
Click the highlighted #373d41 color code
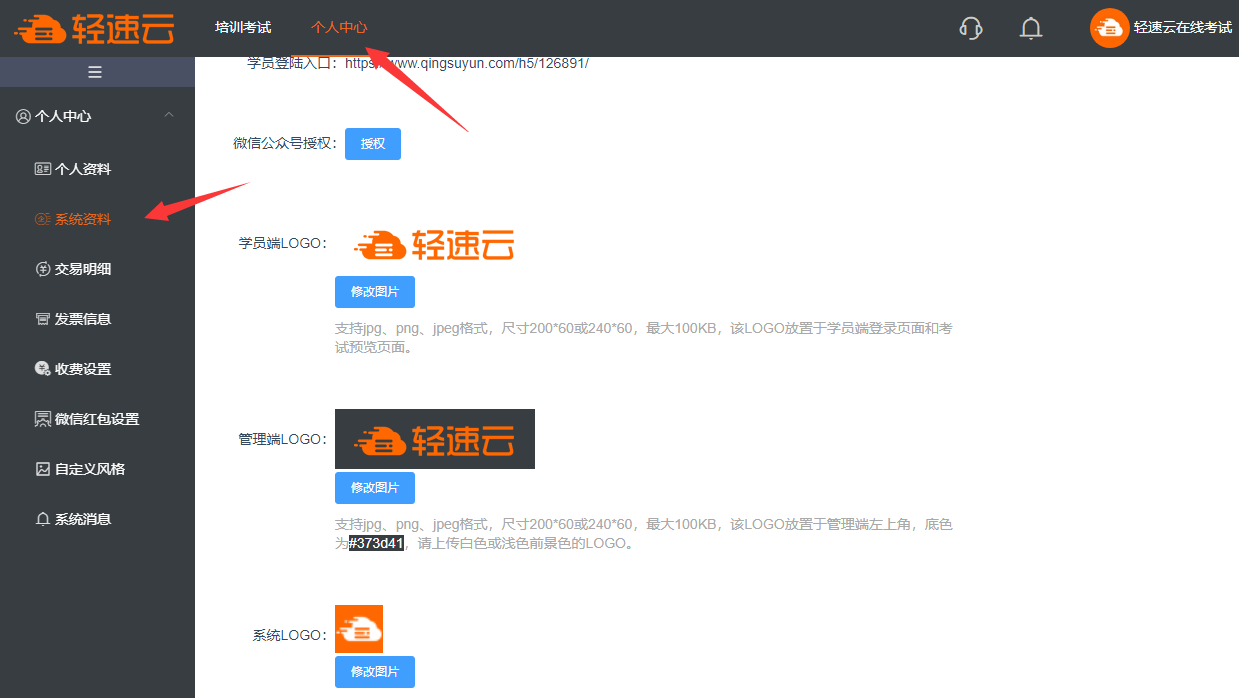coord(376,544)
